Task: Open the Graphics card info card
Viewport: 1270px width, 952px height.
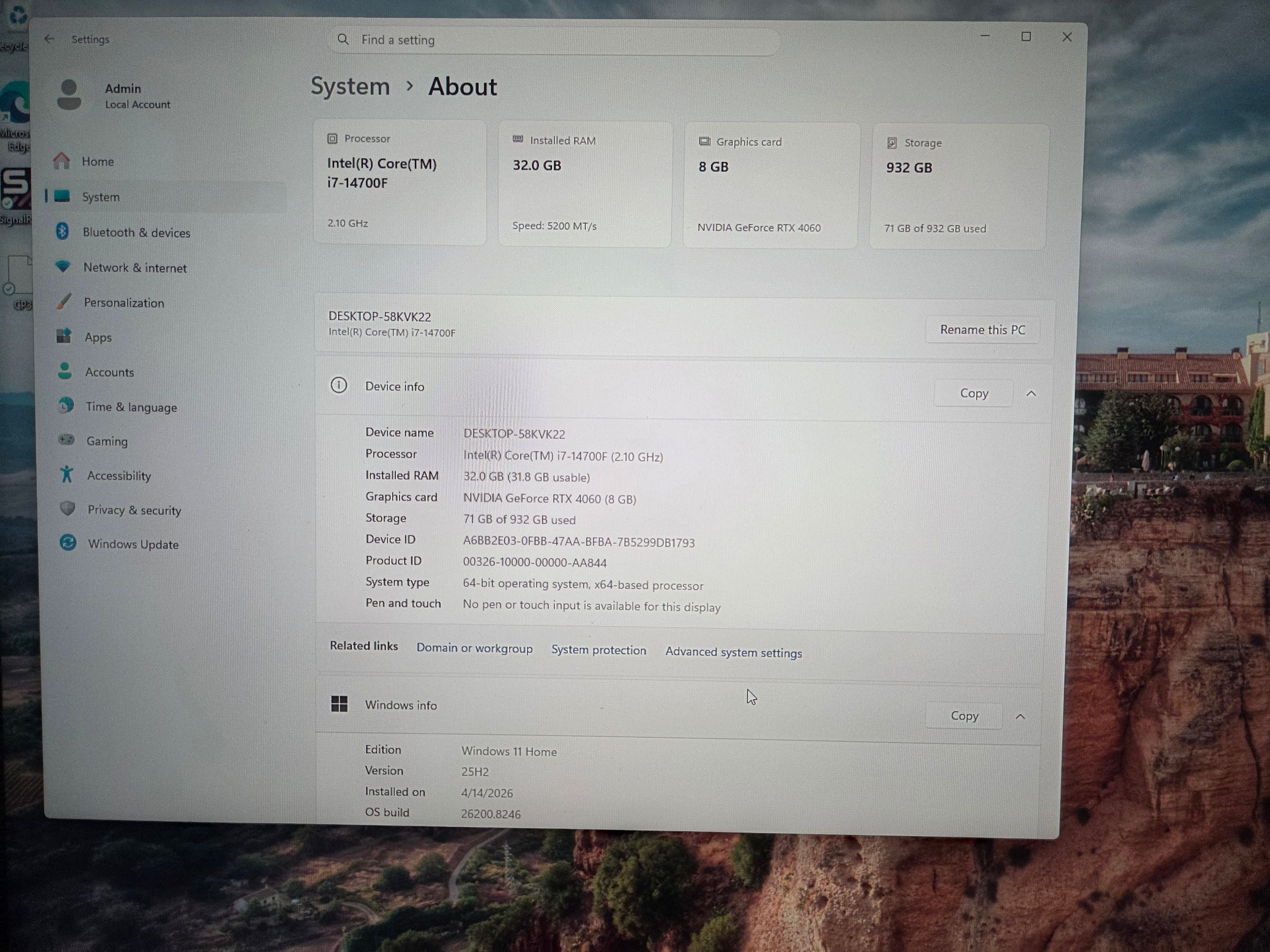Action: 771,185
